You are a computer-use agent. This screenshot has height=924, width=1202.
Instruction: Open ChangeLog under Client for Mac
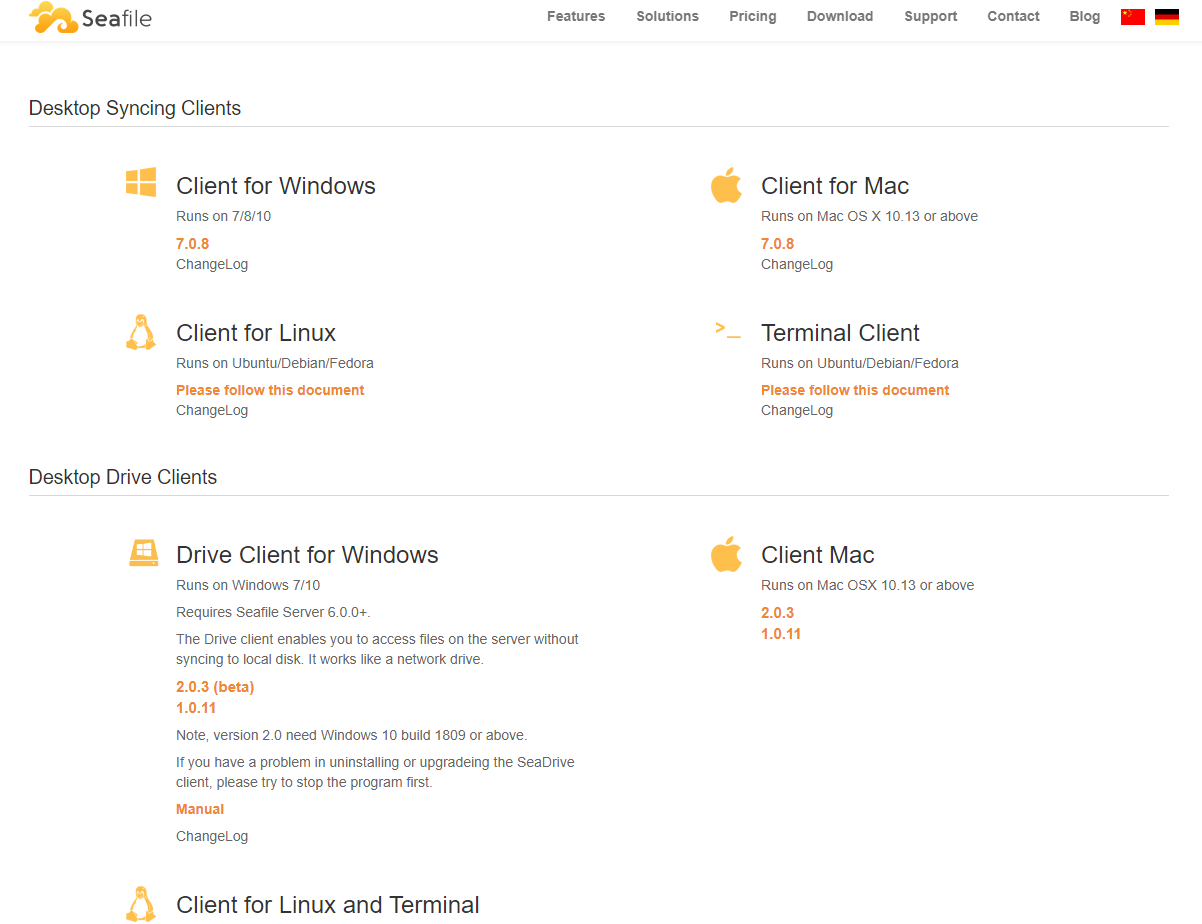(x=796, y=264)
